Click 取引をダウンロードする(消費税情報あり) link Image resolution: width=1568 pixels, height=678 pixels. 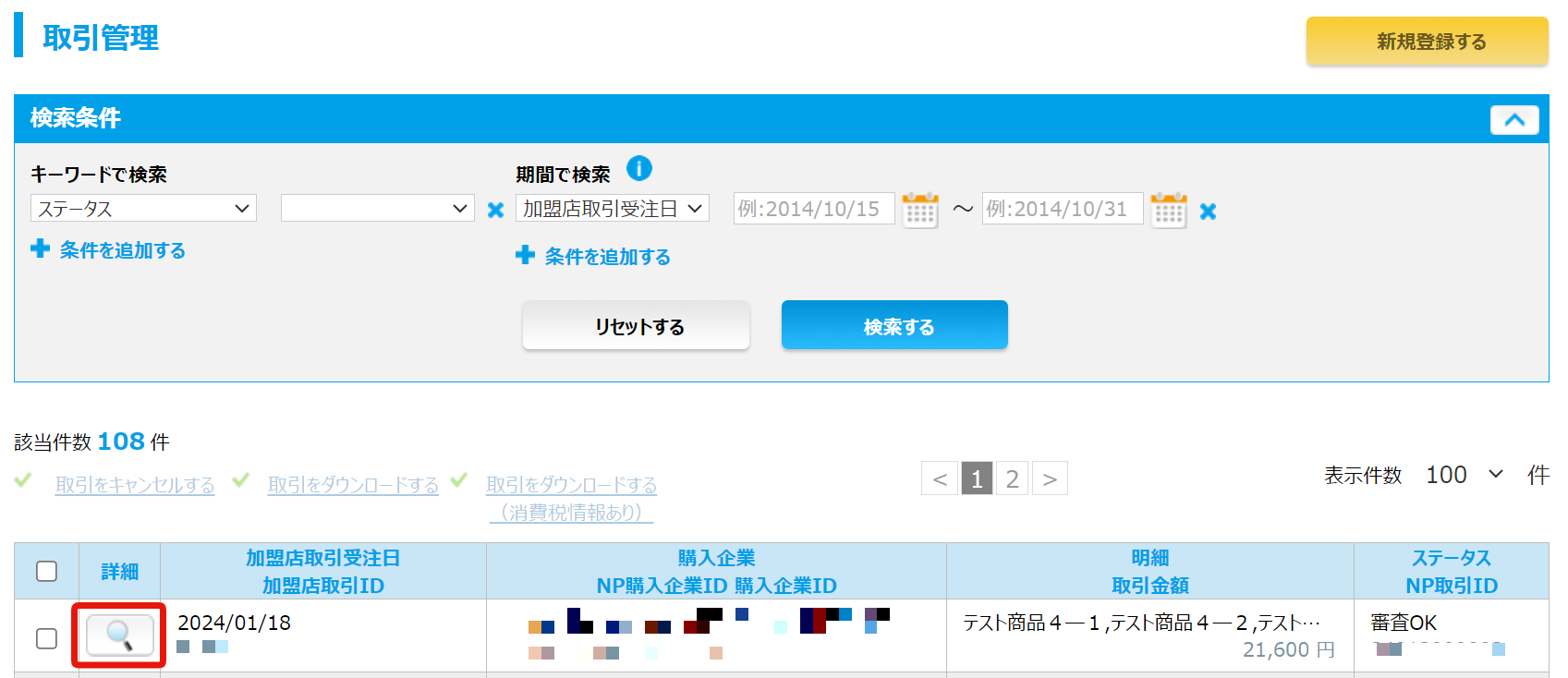(x=571, y=499)
